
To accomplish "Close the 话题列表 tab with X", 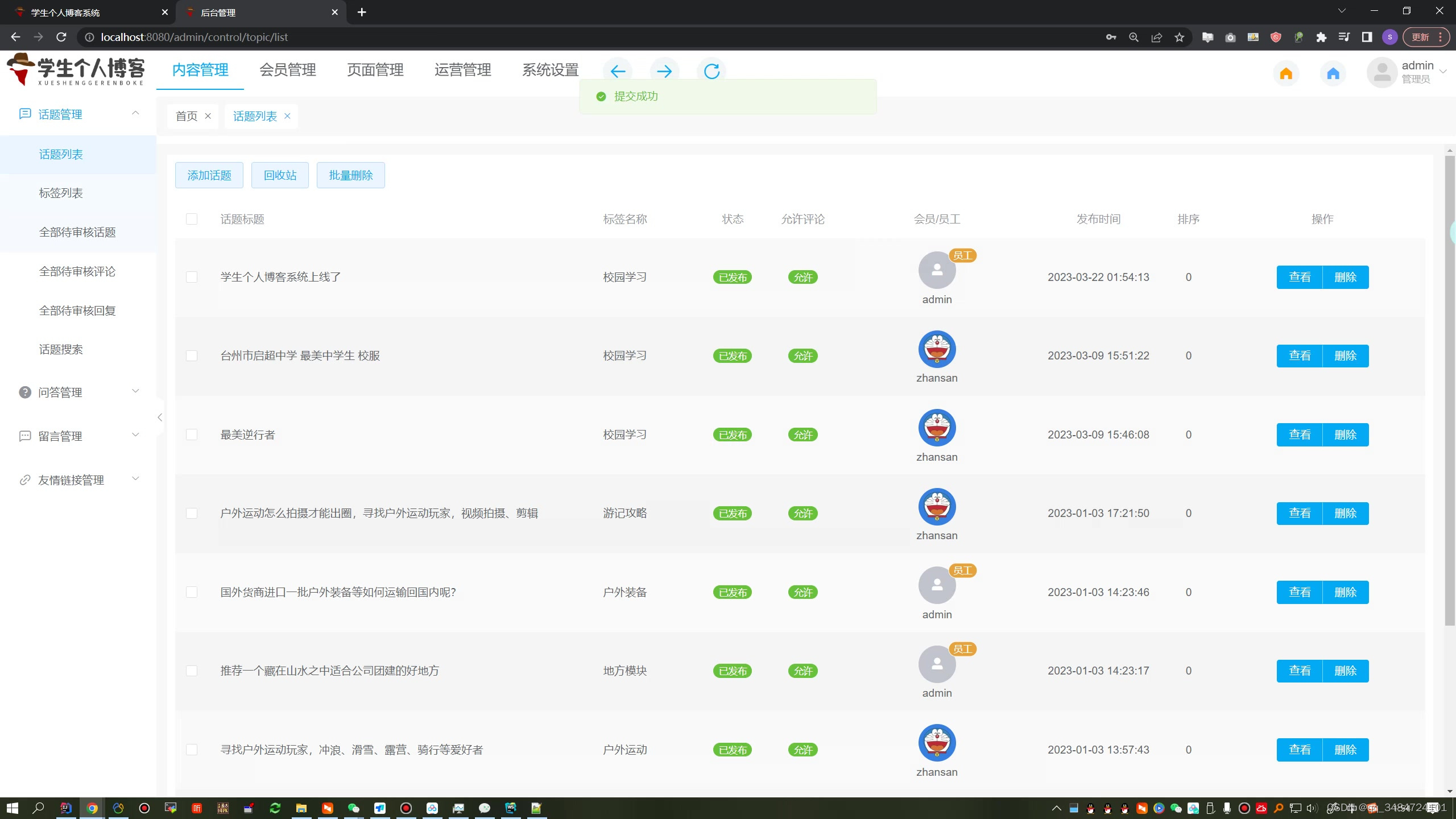I will pos(287,116).
